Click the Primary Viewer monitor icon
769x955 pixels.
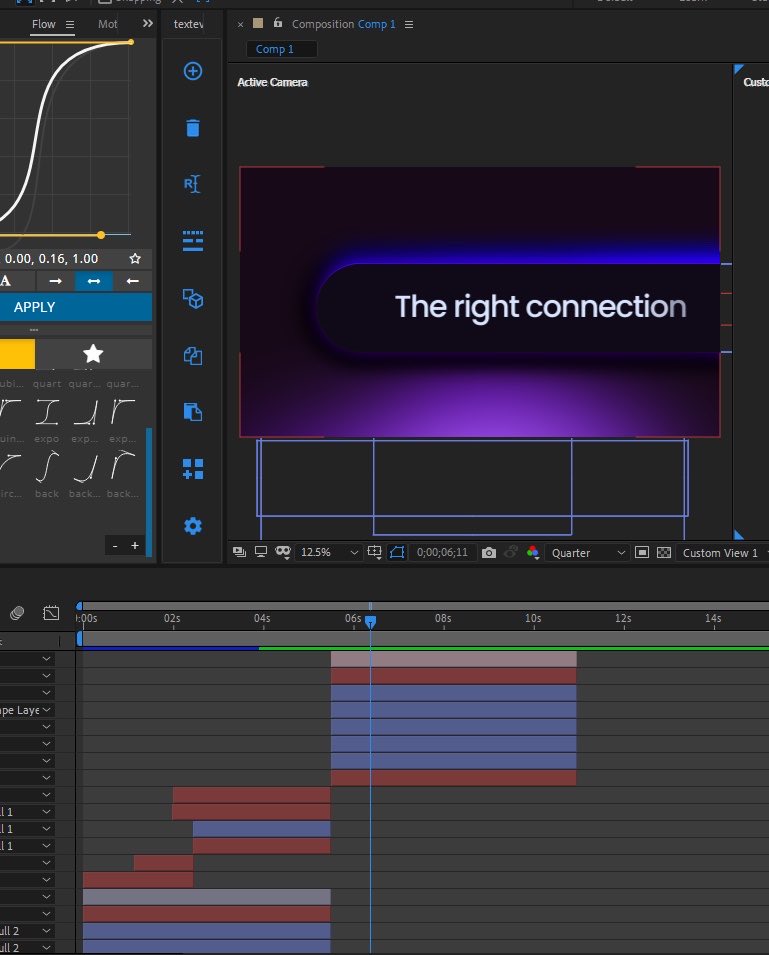coord(261,552)
